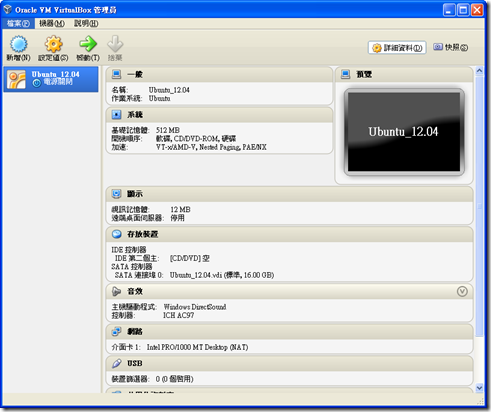Screen dimensions: 491x412
Task: Switch to Details (詳細資料) view button
Action: (x=397, y=48)
